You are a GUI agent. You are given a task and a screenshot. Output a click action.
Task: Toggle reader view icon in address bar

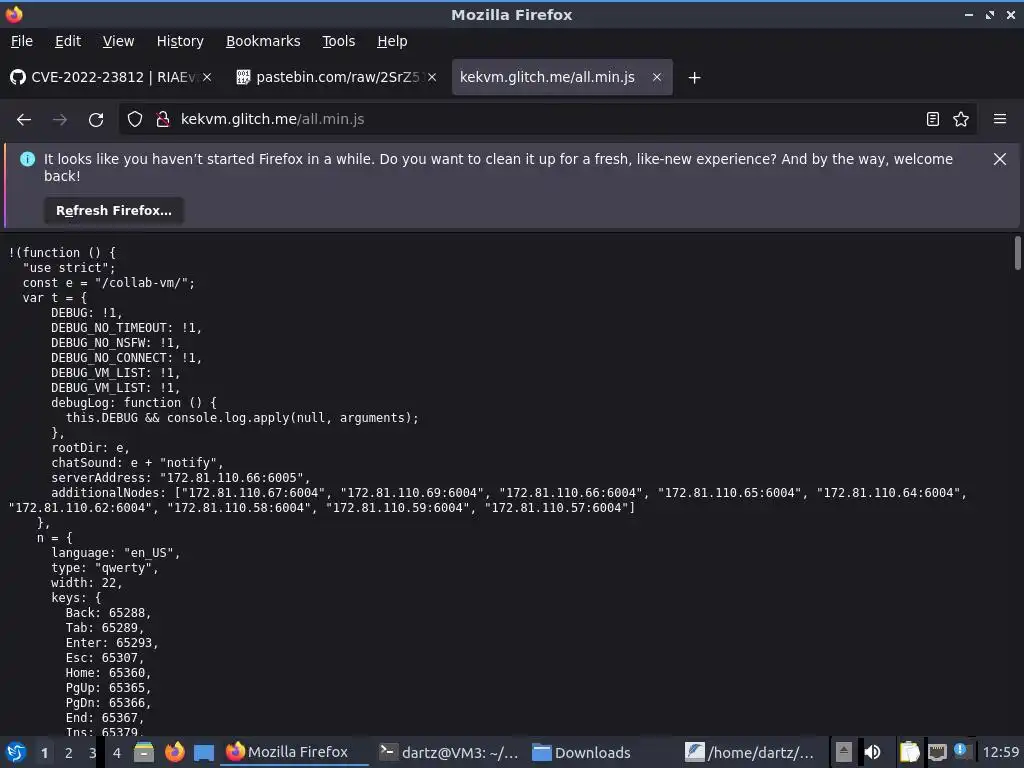(x=933, y=120)
